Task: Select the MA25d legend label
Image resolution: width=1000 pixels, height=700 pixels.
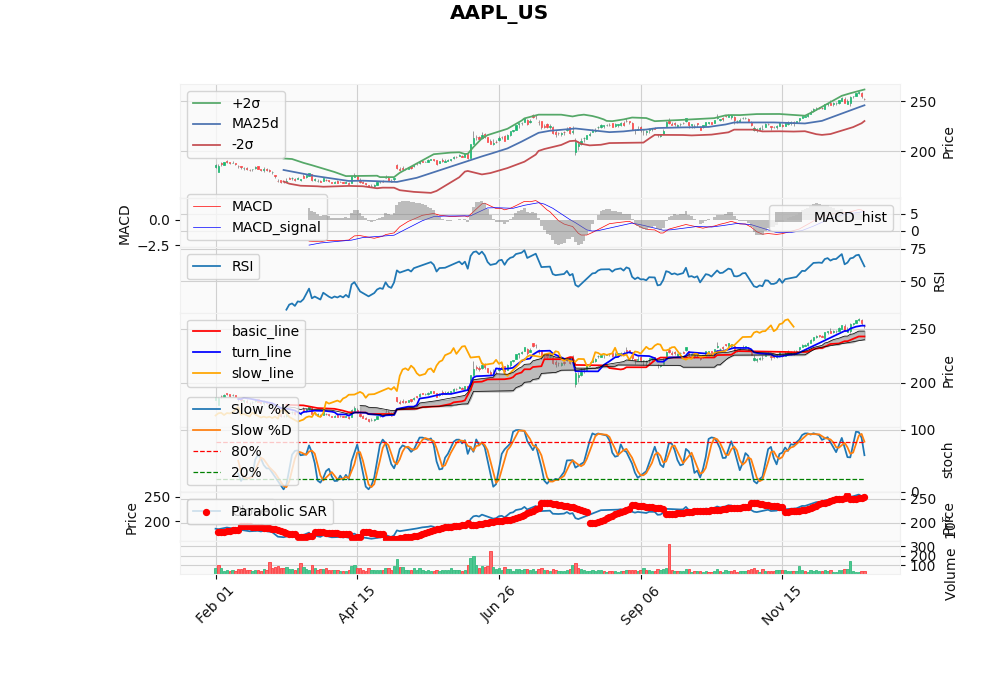Action: pyautogui.click(x=255, y=123)
